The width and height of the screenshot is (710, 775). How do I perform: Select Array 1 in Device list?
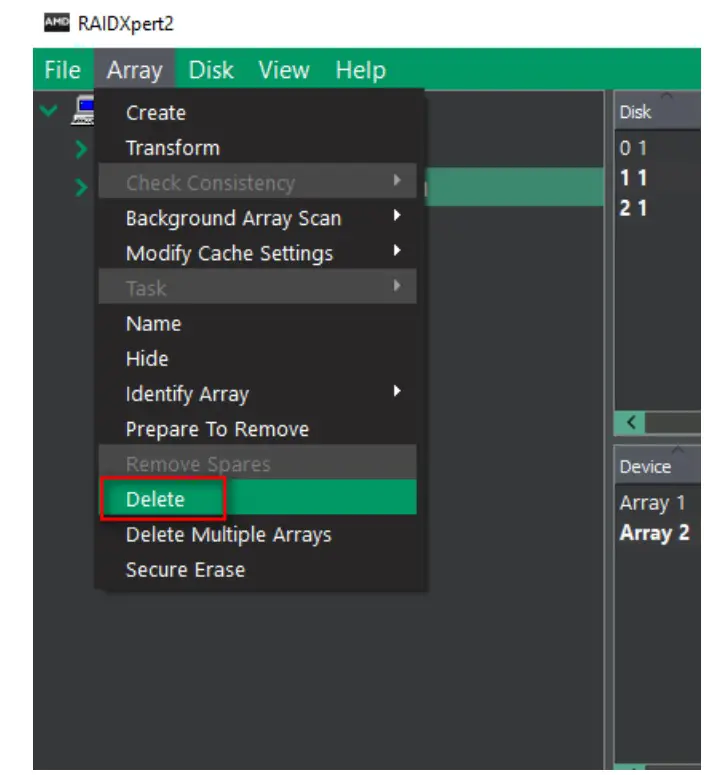pyautogui.click(x=657, y=503)
